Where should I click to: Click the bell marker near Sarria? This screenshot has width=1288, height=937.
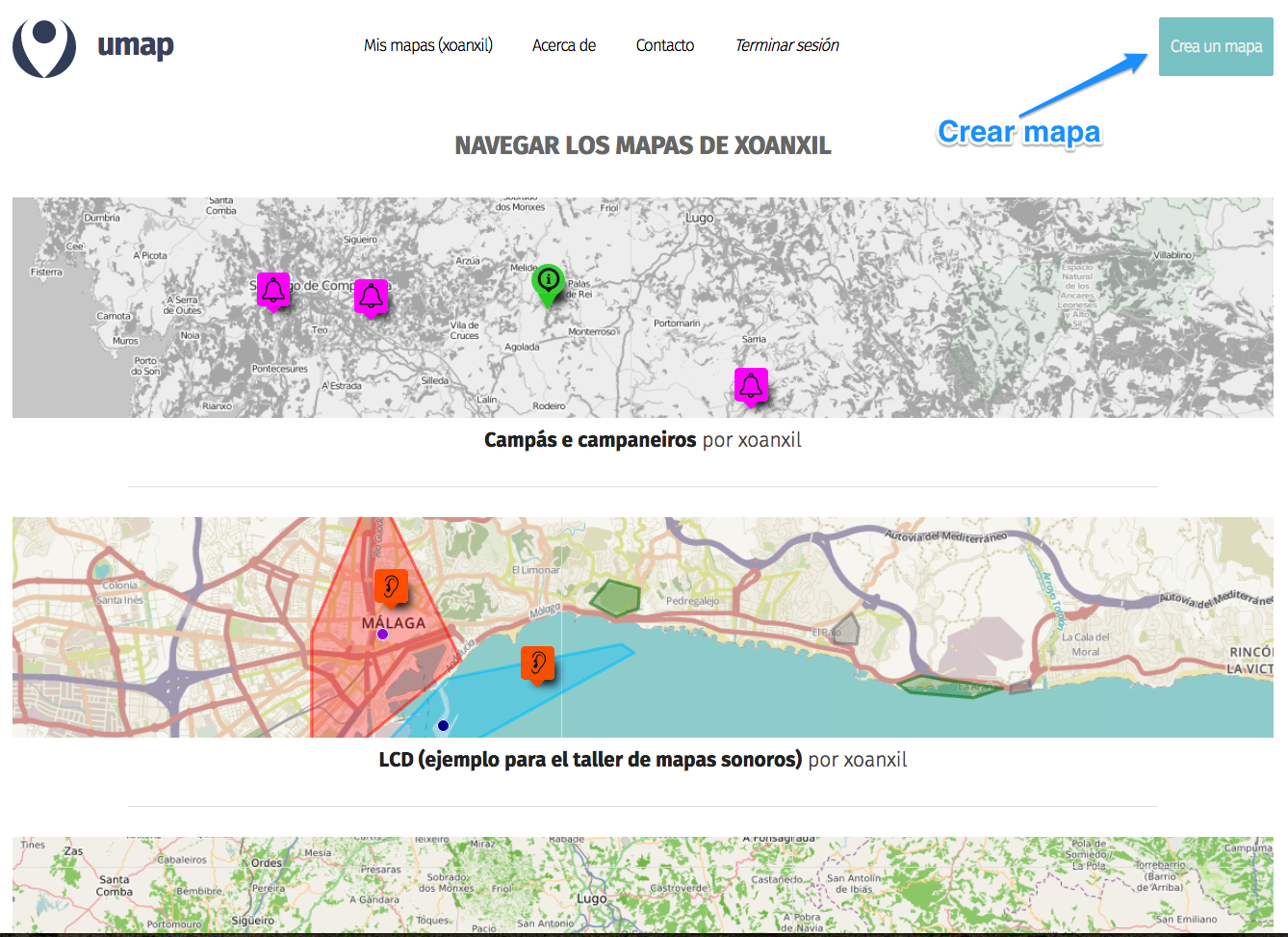751,385
